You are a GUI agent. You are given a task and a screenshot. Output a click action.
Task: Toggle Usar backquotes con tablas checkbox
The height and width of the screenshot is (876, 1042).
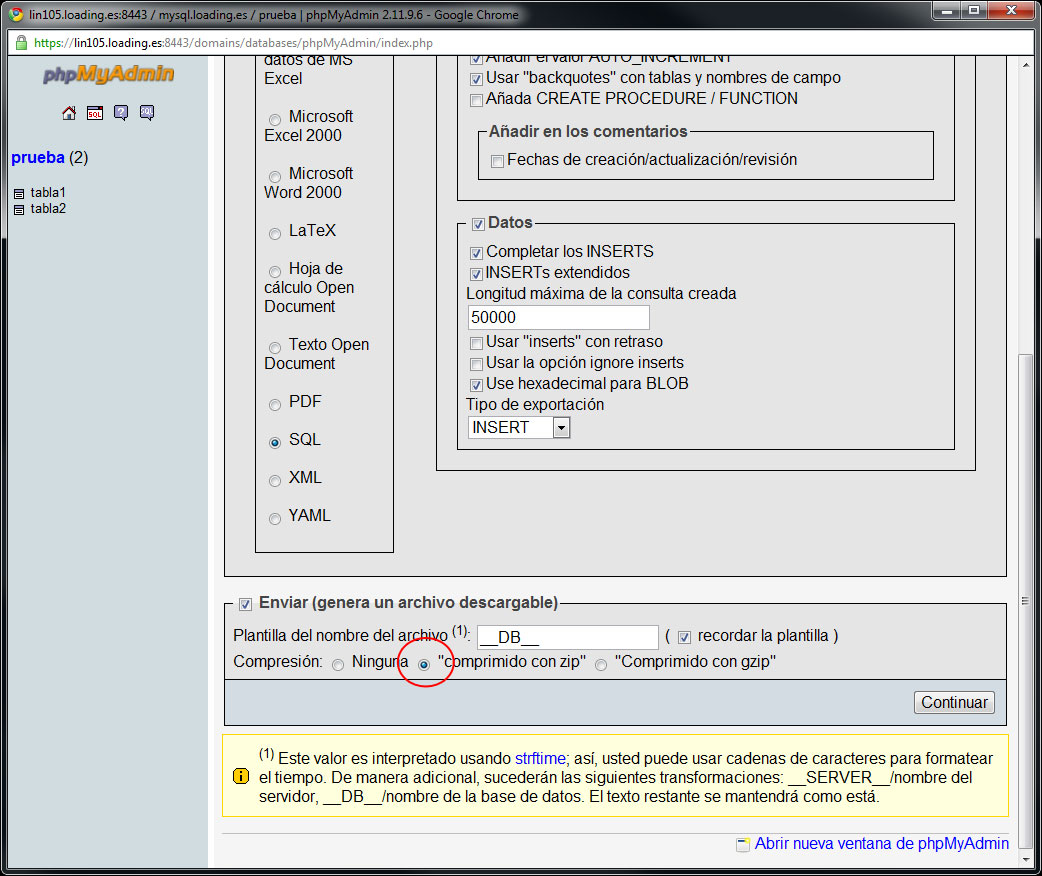coord(476,80)
